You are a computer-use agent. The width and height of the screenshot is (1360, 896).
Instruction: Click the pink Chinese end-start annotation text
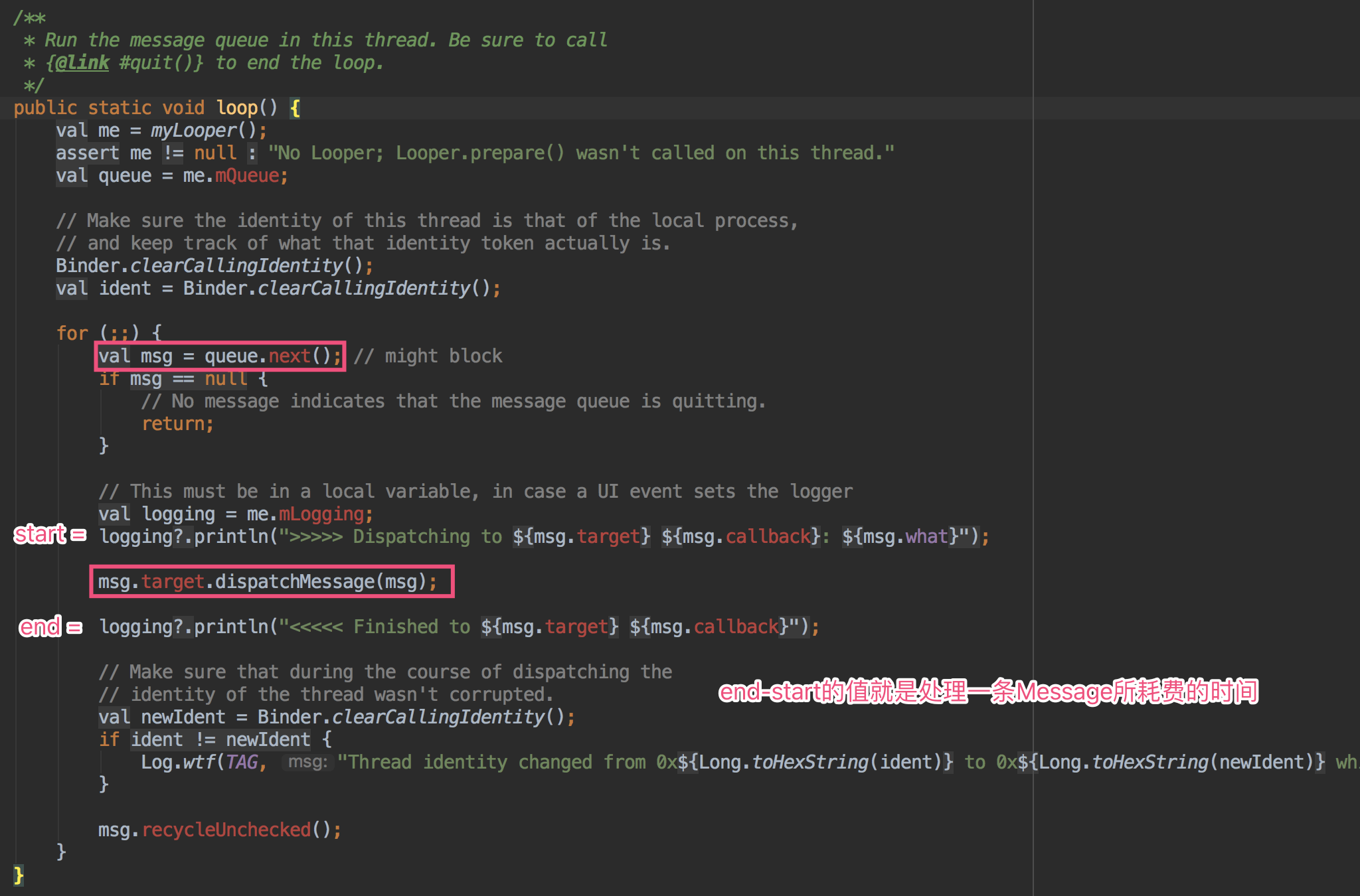pos(988,692)
